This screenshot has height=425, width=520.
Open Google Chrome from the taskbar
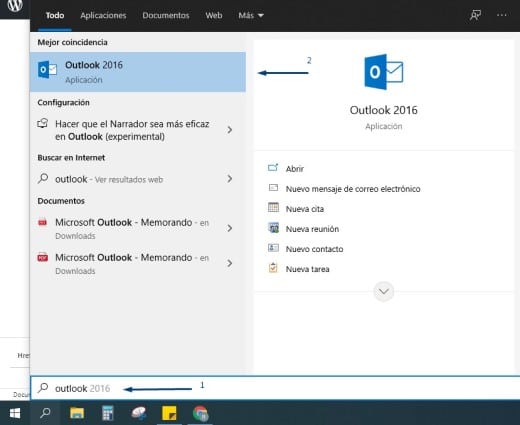point(200,413)
